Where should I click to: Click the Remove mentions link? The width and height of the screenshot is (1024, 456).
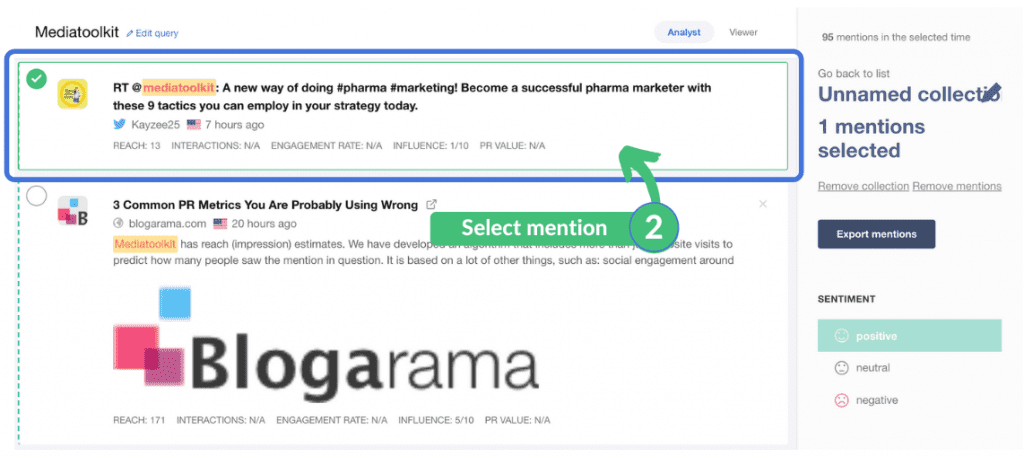957,186
